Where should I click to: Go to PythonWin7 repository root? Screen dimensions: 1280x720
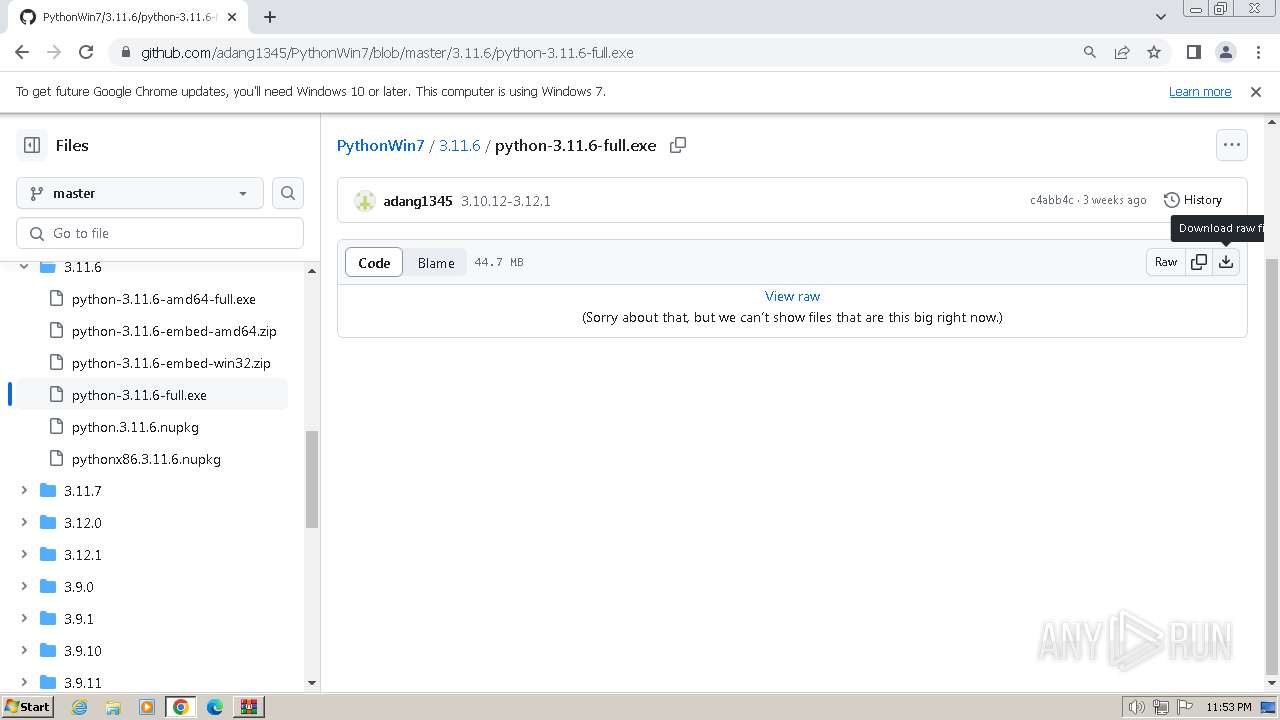381,145
